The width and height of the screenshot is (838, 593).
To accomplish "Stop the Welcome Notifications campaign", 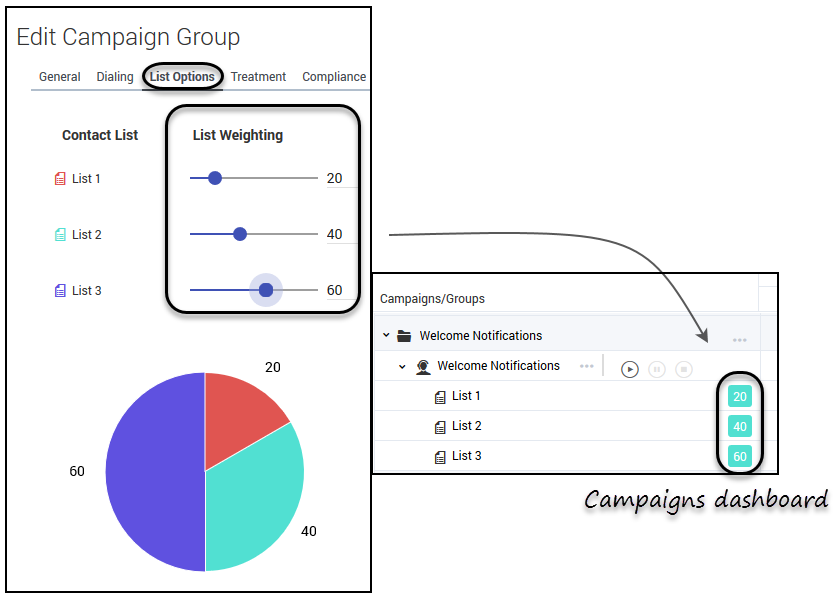I will (x=683, y=369).
